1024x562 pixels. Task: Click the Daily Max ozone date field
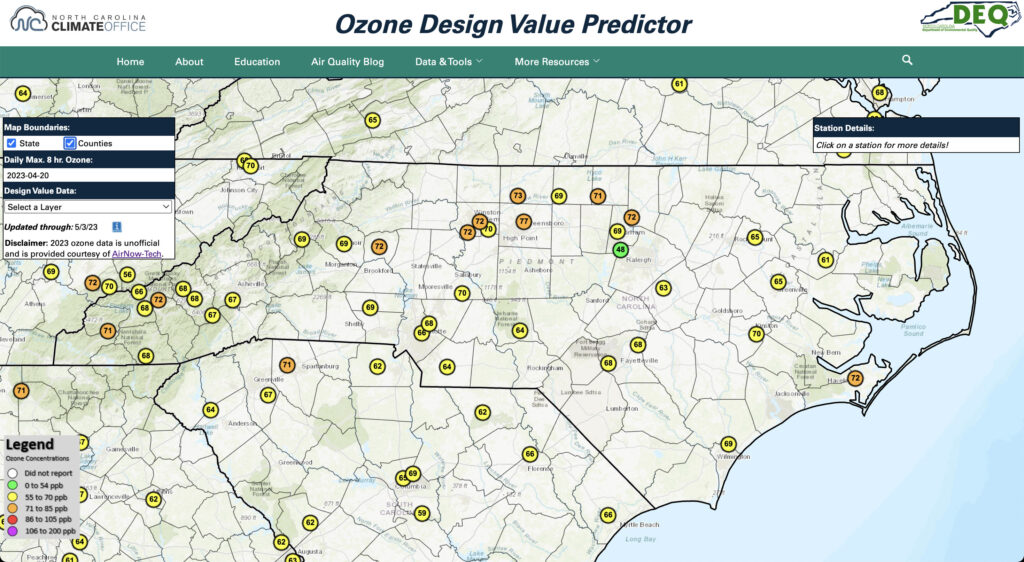89,175
